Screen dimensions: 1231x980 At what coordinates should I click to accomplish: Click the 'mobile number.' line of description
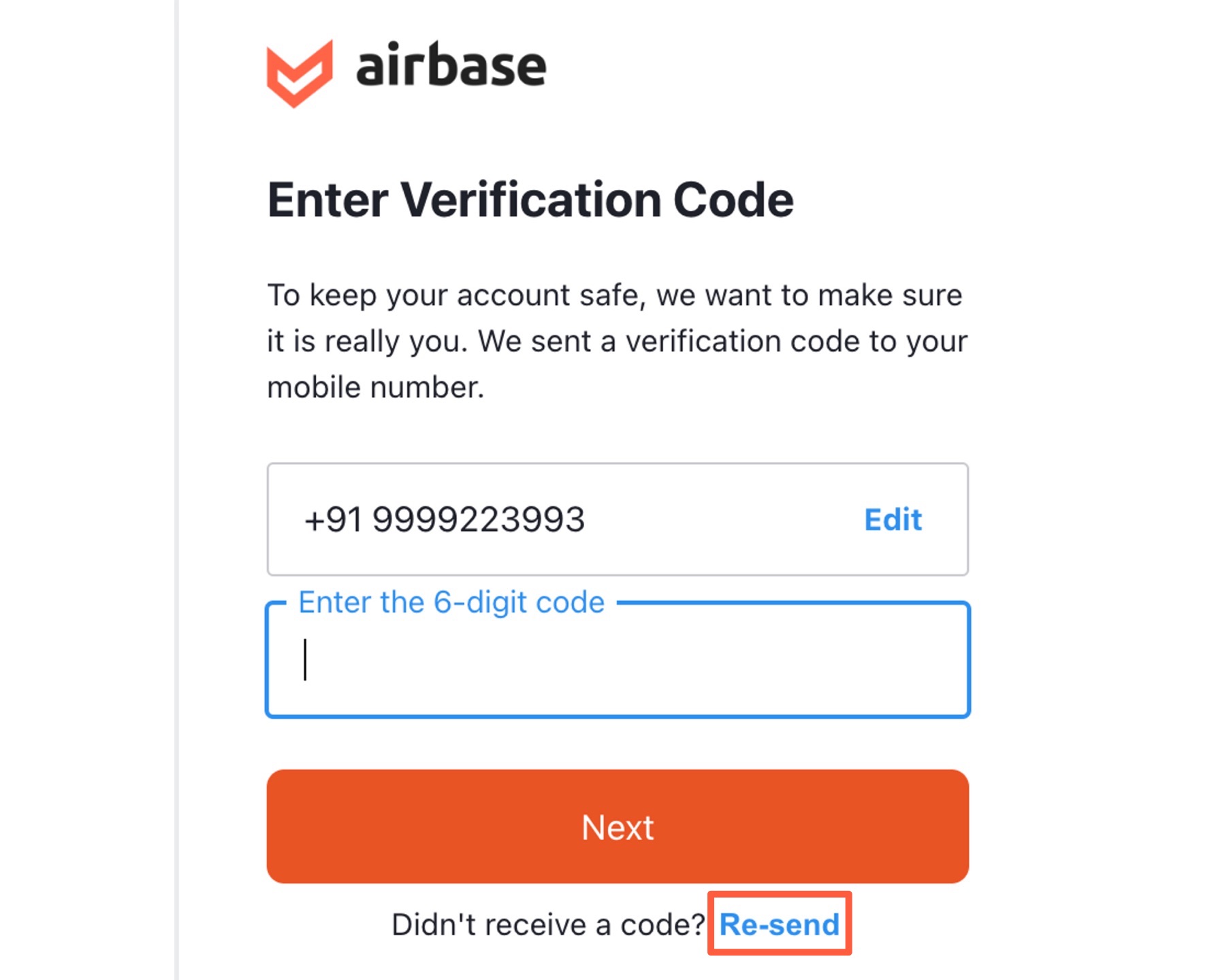tap(375, 387)
